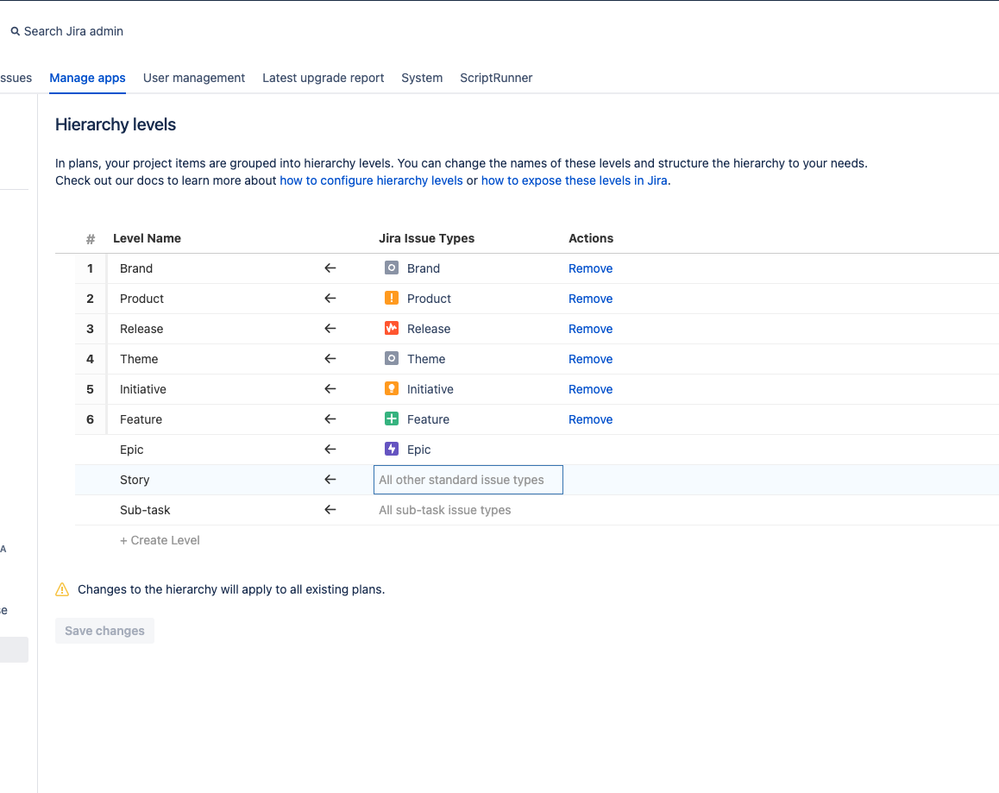Click the Jira Issue Types column header
The width and height of the screenshot is (999, 793).
coord(427,238)
